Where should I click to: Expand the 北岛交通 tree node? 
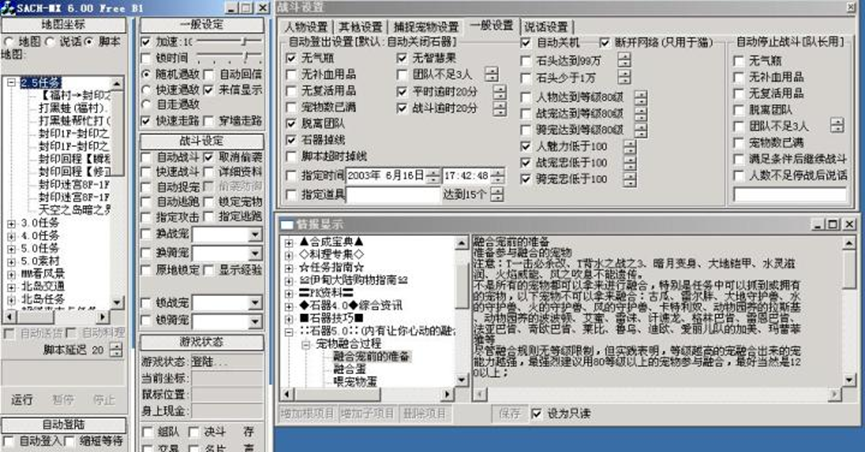click(11, 287)
